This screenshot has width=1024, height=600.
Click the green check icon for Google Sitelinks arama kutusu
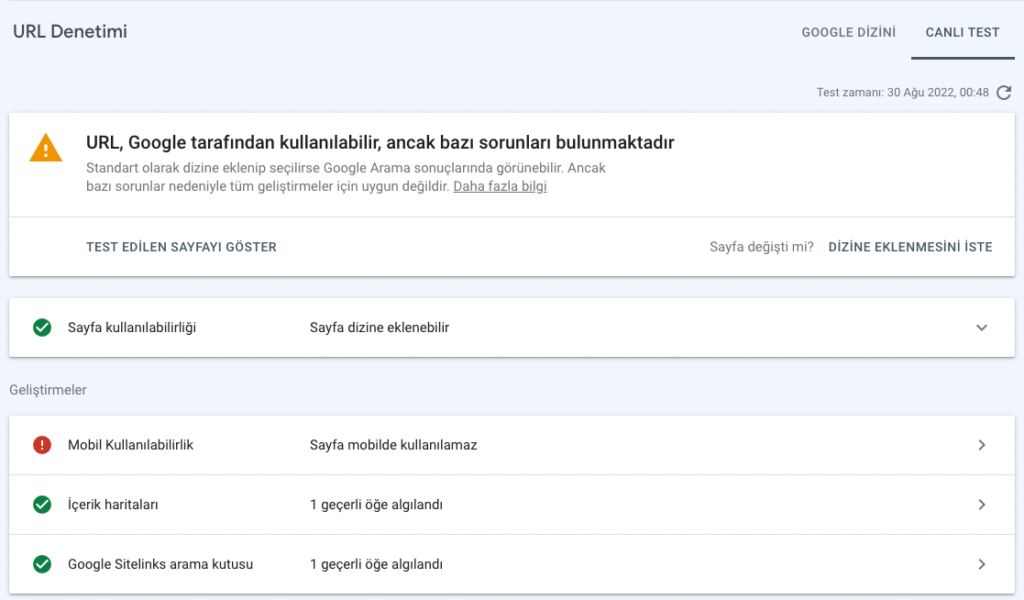tap(42, 564)
